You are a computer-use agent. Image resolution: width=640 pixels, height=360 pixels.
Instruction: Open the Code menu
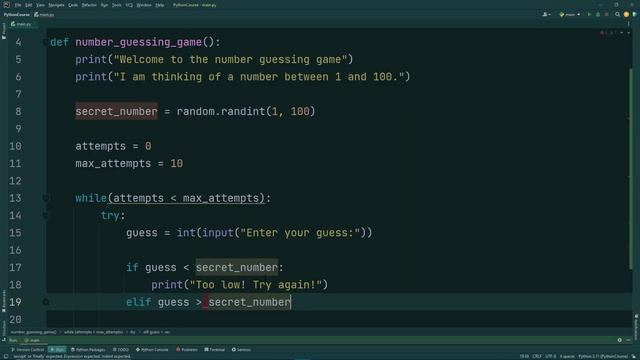[73, 5]
